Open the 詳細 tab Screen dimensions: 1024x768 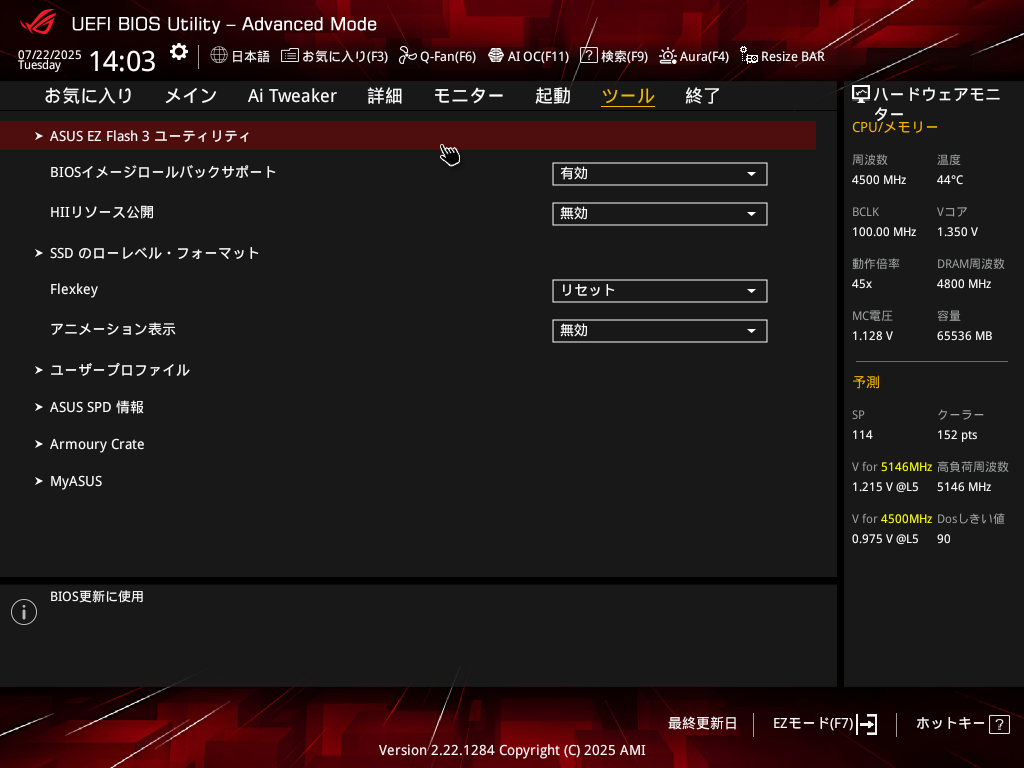pyautogui.click(x=385, y=96)
